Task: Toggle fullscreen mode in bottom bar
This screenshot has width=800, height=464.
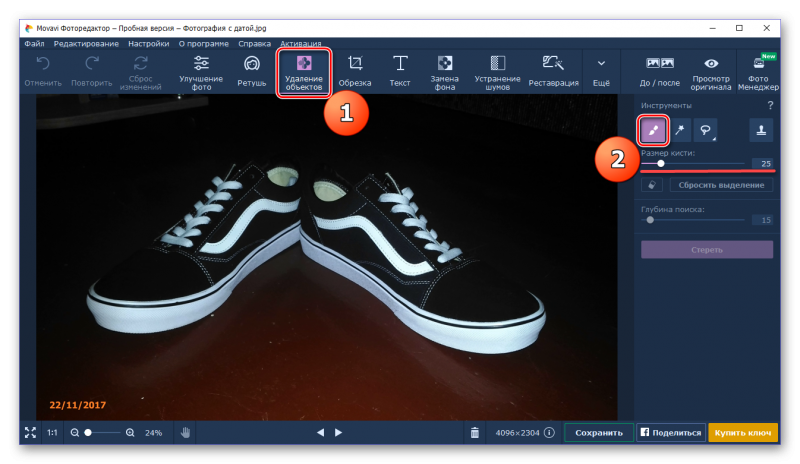Action: (30, 433)
